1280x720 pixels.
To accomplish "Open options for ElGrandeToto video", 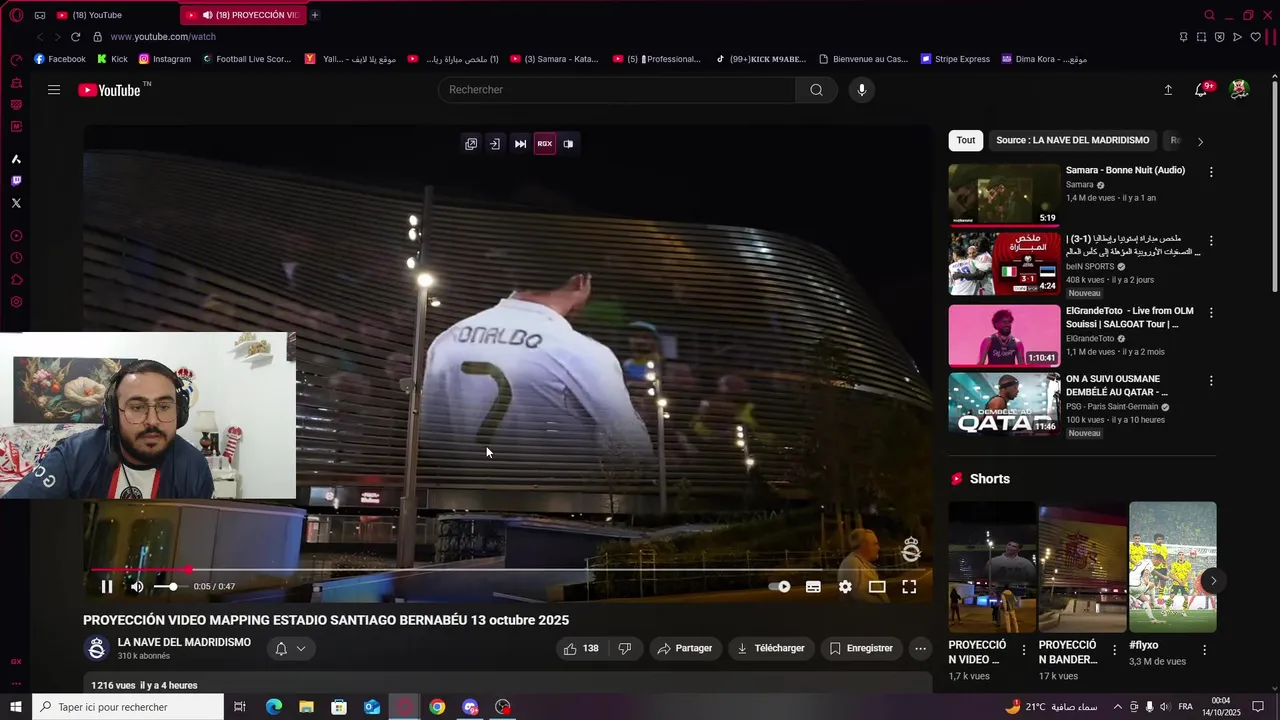I will point(1211,313).
